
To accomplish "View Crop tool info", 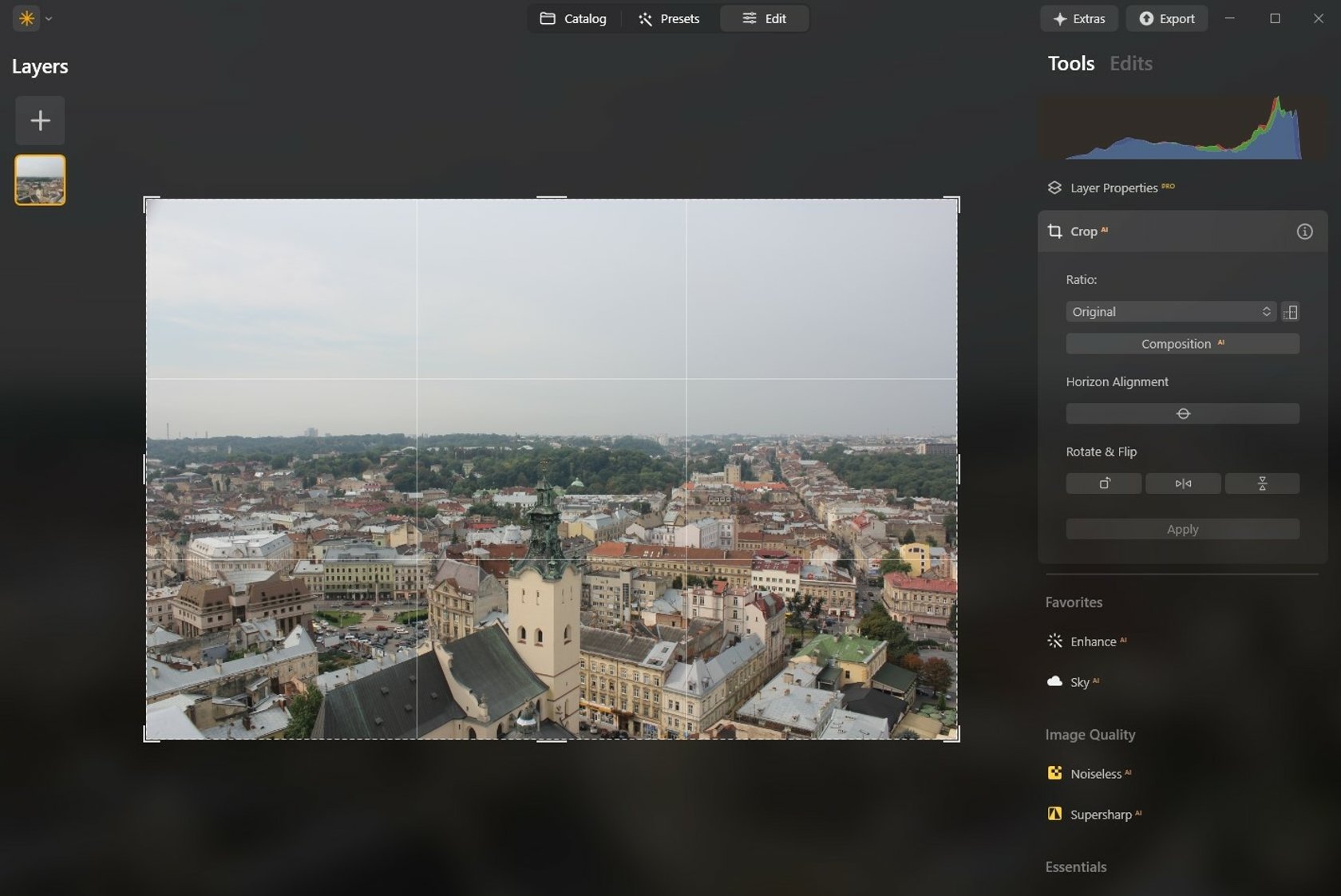I will pos(1305,231).
